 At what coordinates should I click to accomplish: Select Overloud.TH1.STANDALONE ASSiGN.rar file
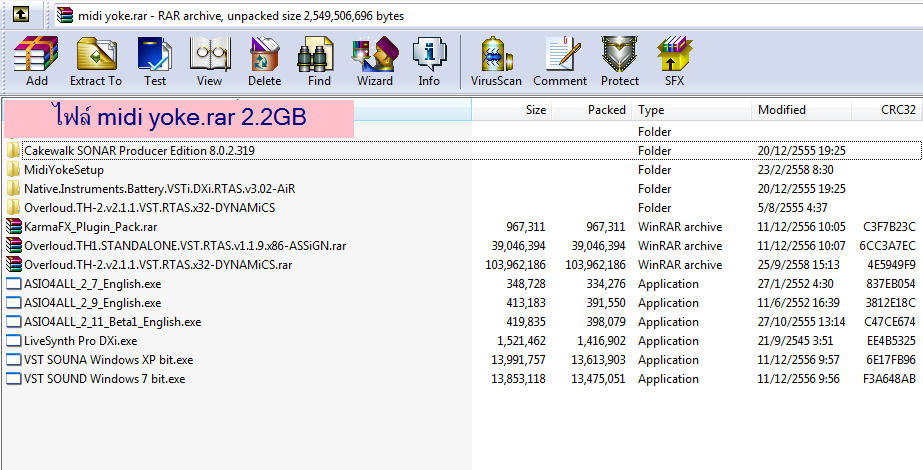[462, 246]
